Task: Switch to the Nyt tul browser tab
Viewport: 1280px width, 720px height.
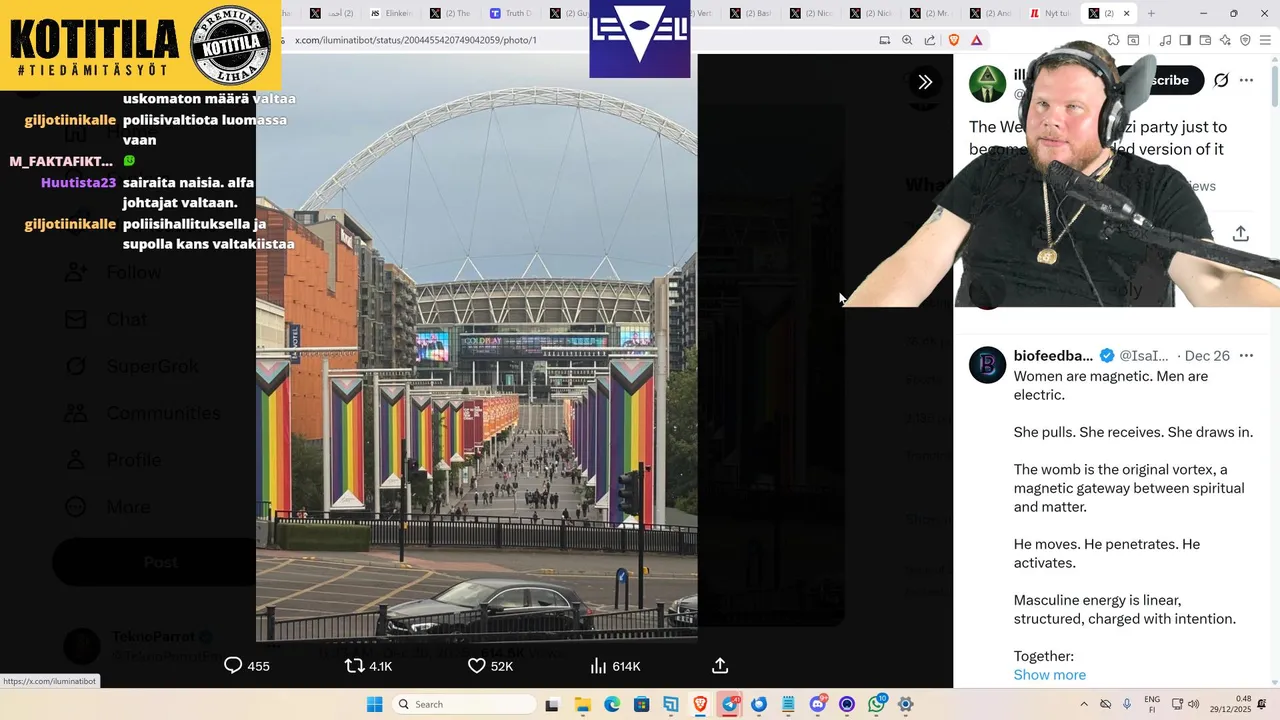Action: 1051,13
